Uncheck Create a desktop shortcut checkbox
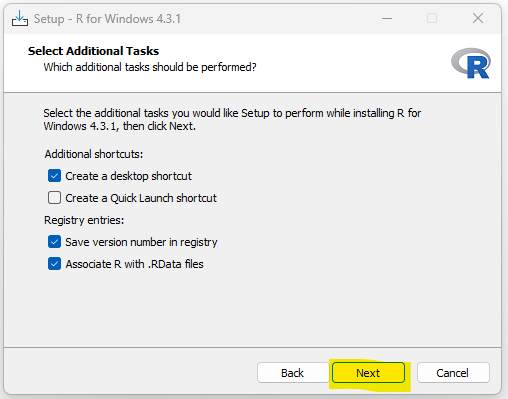This screenshot has height=399, width=508. click(54, 176)
